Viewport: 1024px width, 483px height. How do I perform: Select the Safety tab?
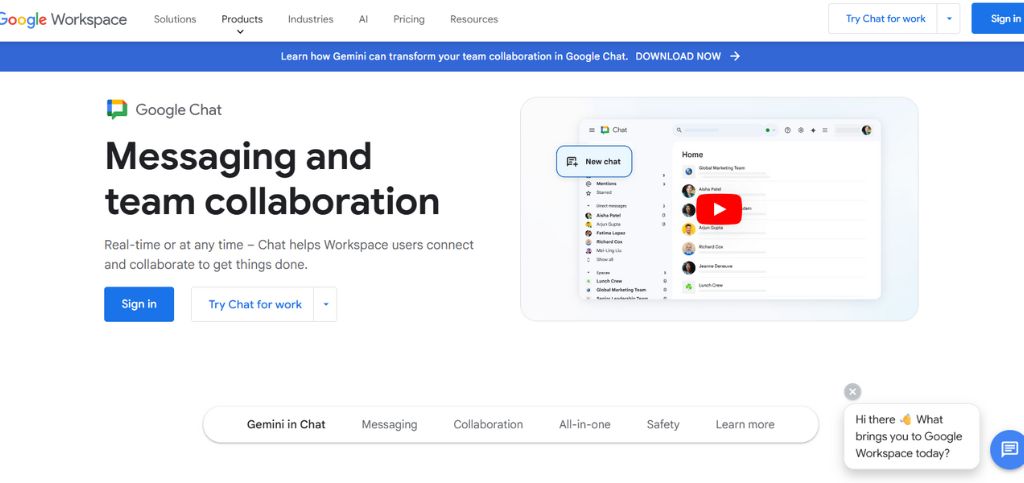point(663,424)
